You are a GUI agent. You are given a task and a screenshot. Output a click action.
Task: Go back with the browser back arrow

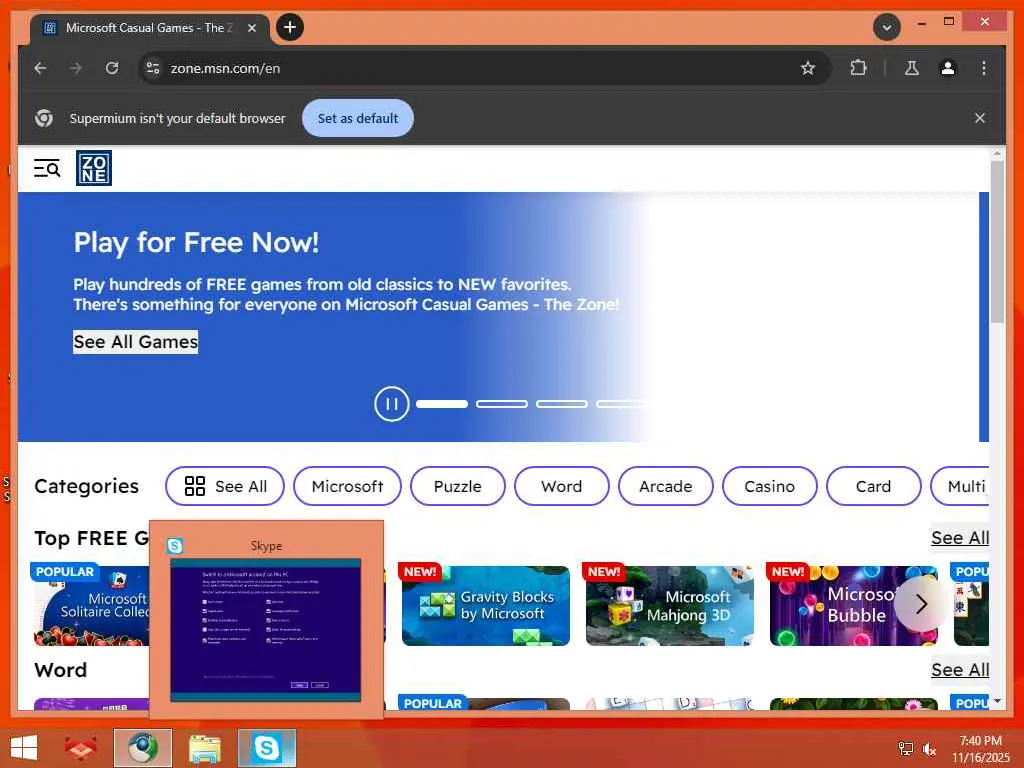40,68
